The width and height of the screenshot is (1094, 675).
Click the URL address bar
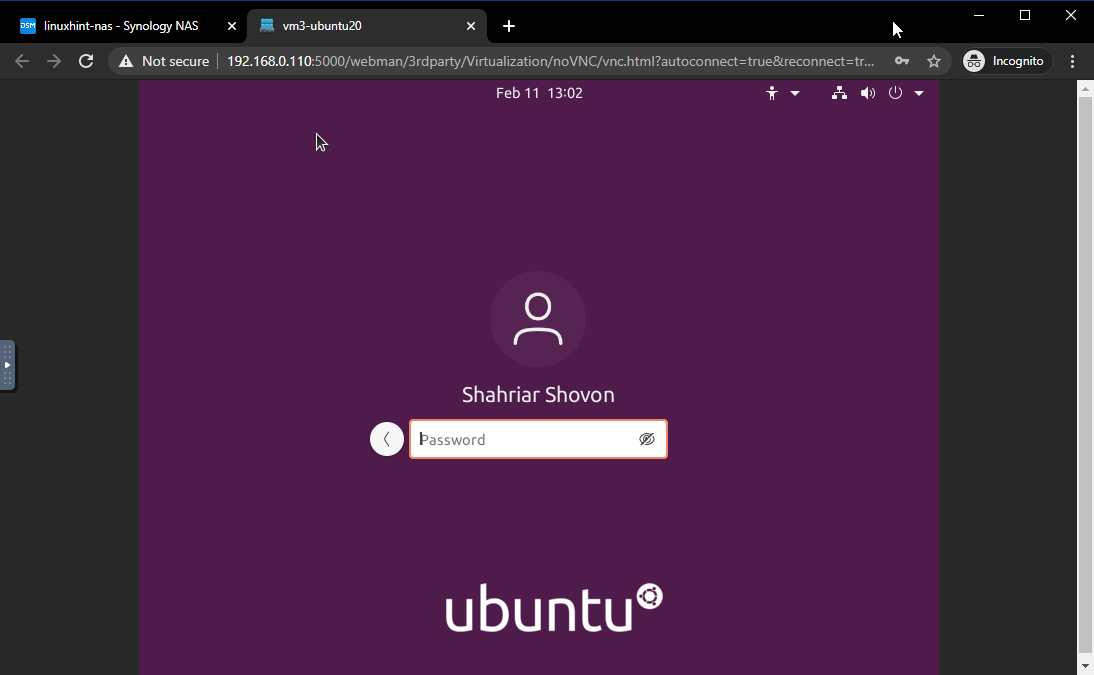click(x=550, y=61)
